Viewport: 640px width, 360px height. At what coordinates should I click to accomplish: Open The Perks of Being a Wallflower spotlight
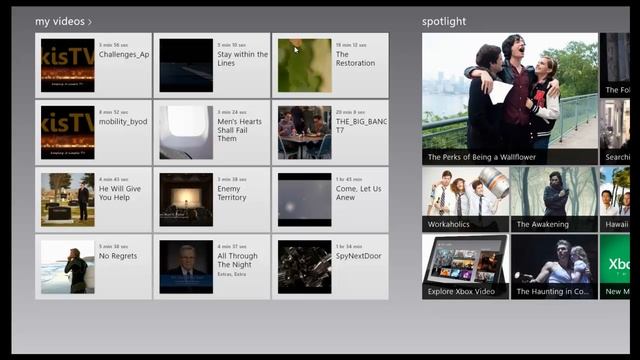[510, 99]
